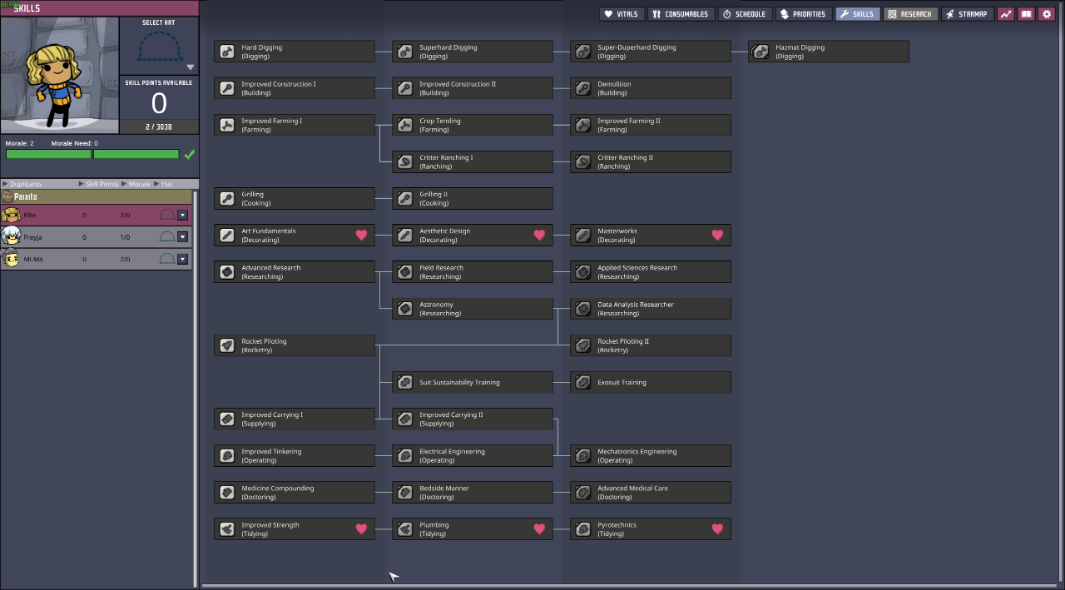This screenshot has height=590, width=1065.
Task: Open the Priorities tab
Action: [x=803, y=14]
